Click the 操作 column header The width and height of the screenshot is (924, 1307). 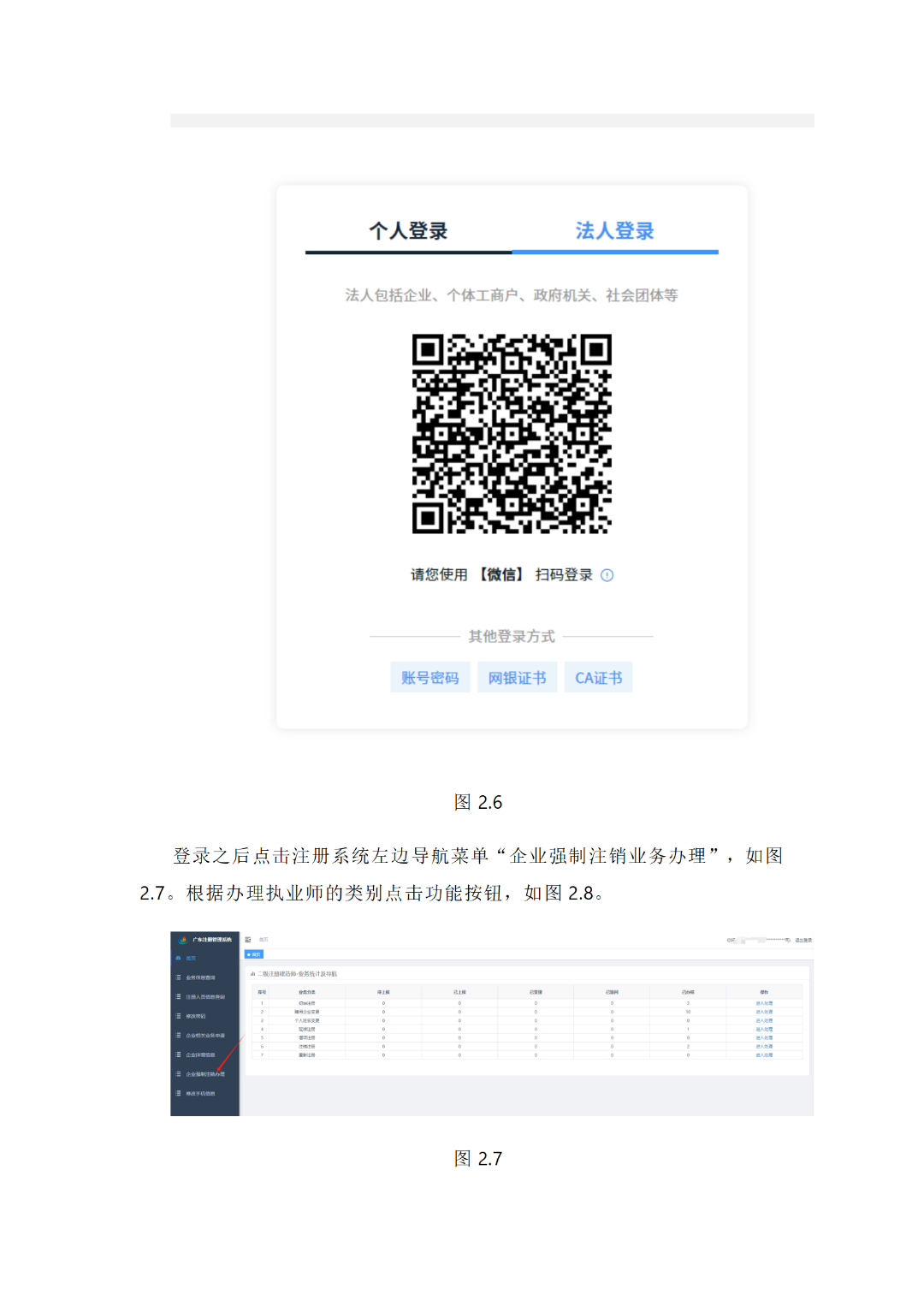coord(764,992)
